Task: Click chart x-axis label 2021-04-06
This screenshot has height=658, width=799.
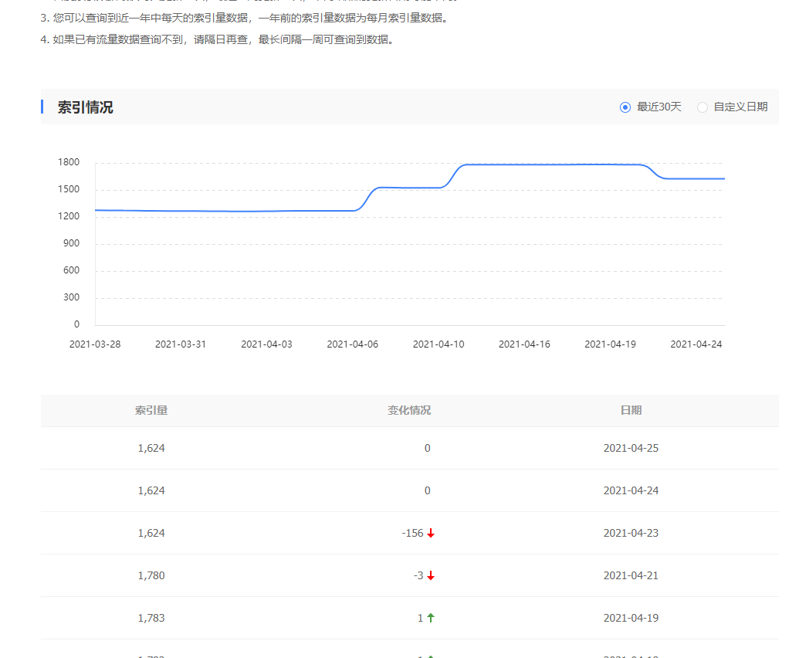Action: tap(352, 344)
